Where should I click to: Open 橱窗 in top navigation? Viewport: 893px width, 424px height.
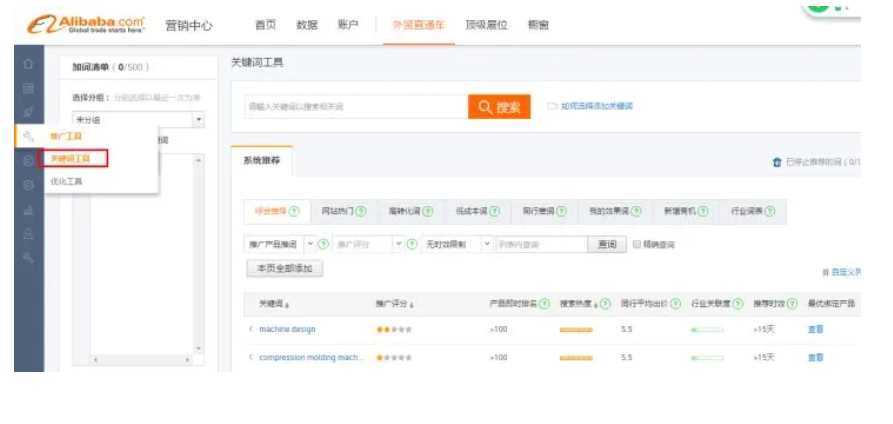538,25
